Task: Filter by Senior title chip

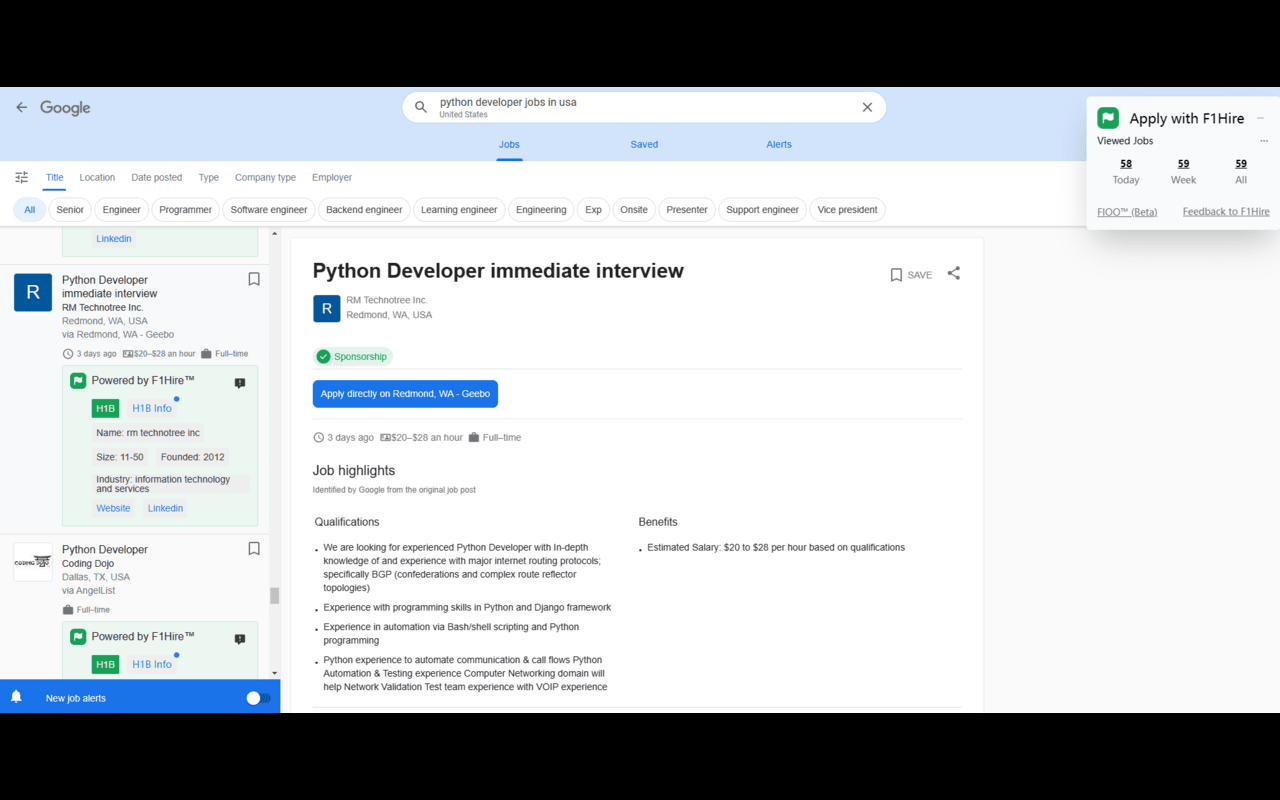Action: coord(70,210)
